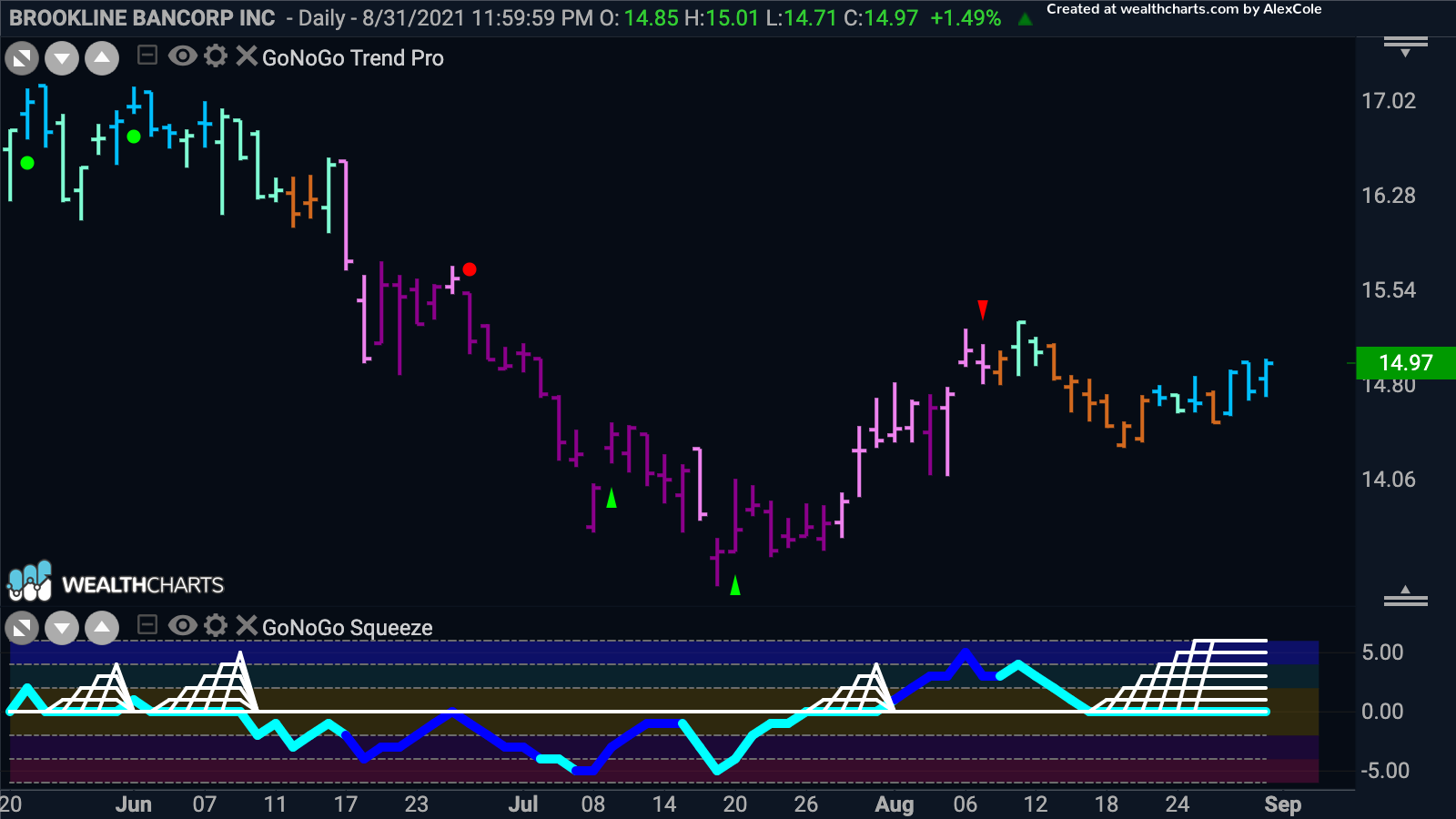The width and height of the screenshot is (1456, 819).
Task: Move GoNoGo Squeeze pane up
Action: click(x=102, y=627)
